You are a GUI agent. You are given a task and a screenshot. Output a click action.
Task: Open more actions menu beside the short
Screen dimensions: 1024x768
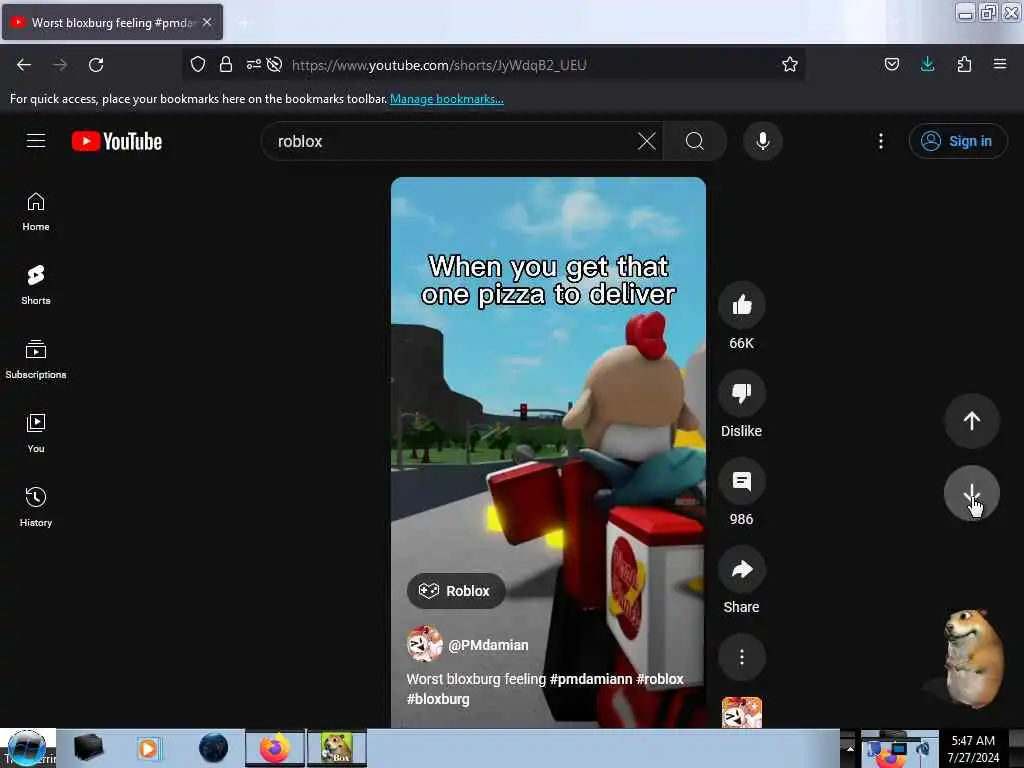click(741, 657)
